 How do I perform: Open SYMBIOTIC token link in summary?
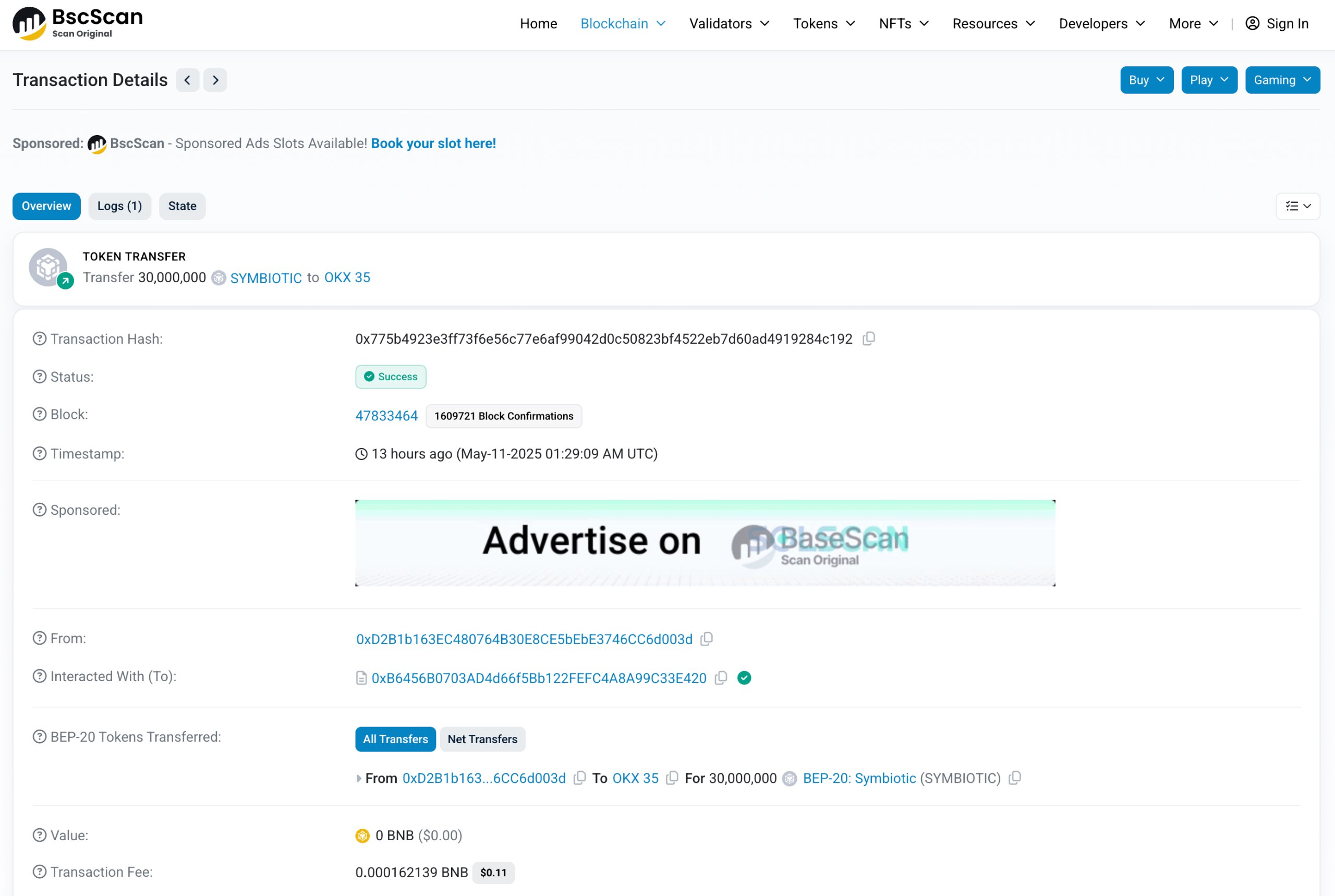pos(266,279)
